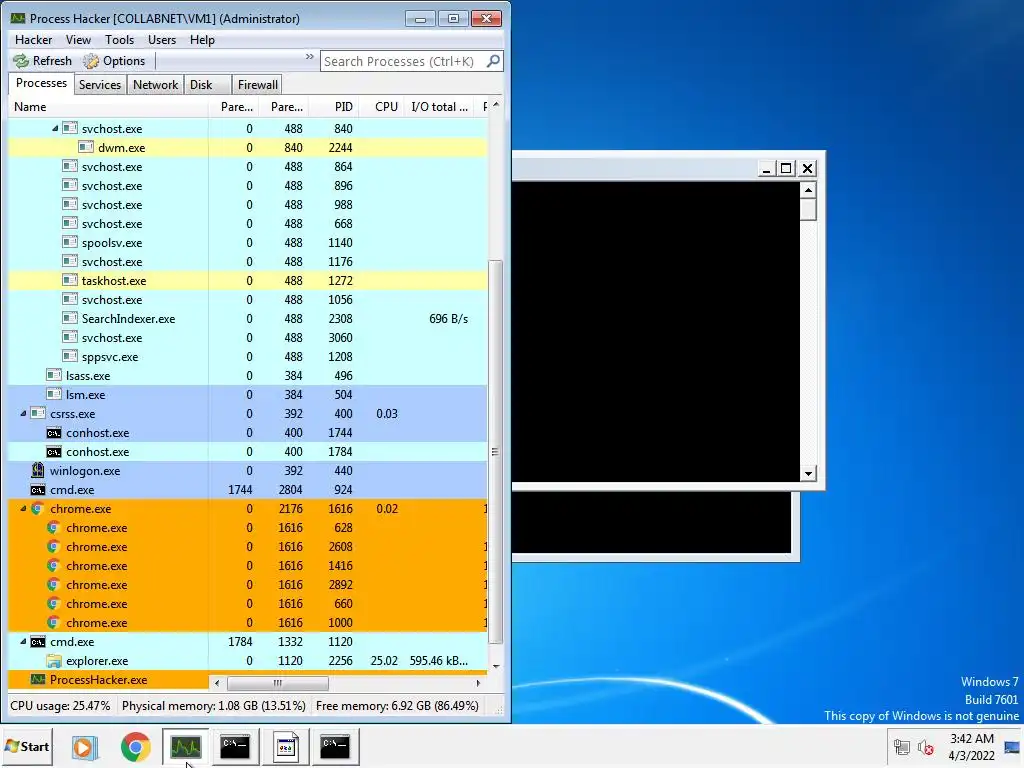Click the magnifier icon in the search box
Image resolution: width=1024 pixels, height=768 pixels.
494,61
